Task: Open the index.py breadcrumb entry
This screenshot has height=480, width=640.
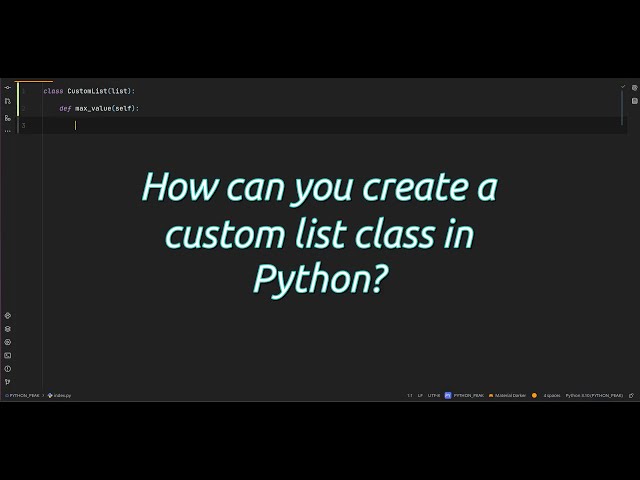Action: pyautogui.click(x=62, y=395)
